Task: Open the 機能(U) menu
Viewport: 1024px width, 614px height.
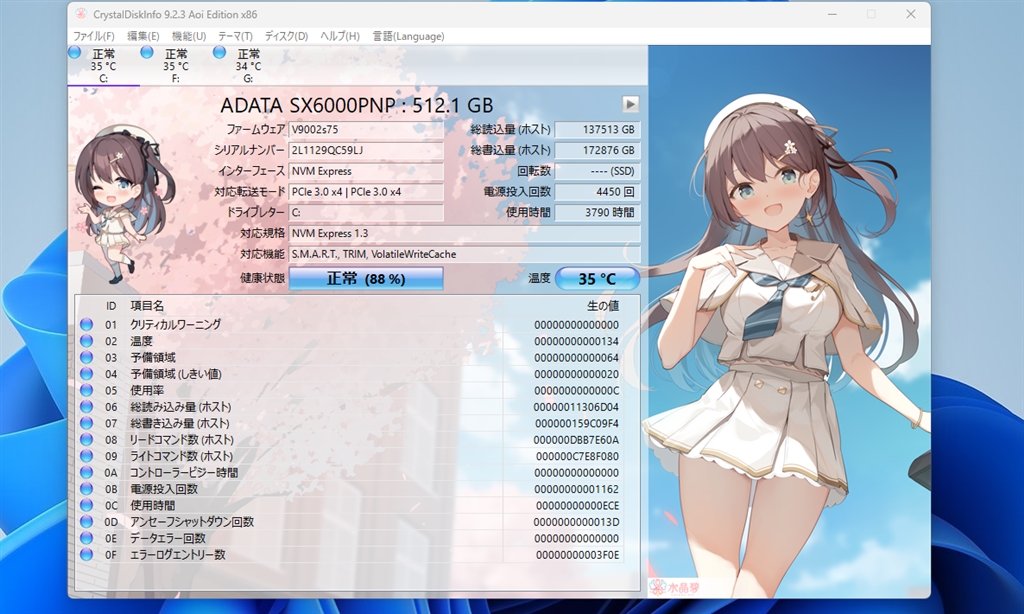Action: click(x=189, y=36)
